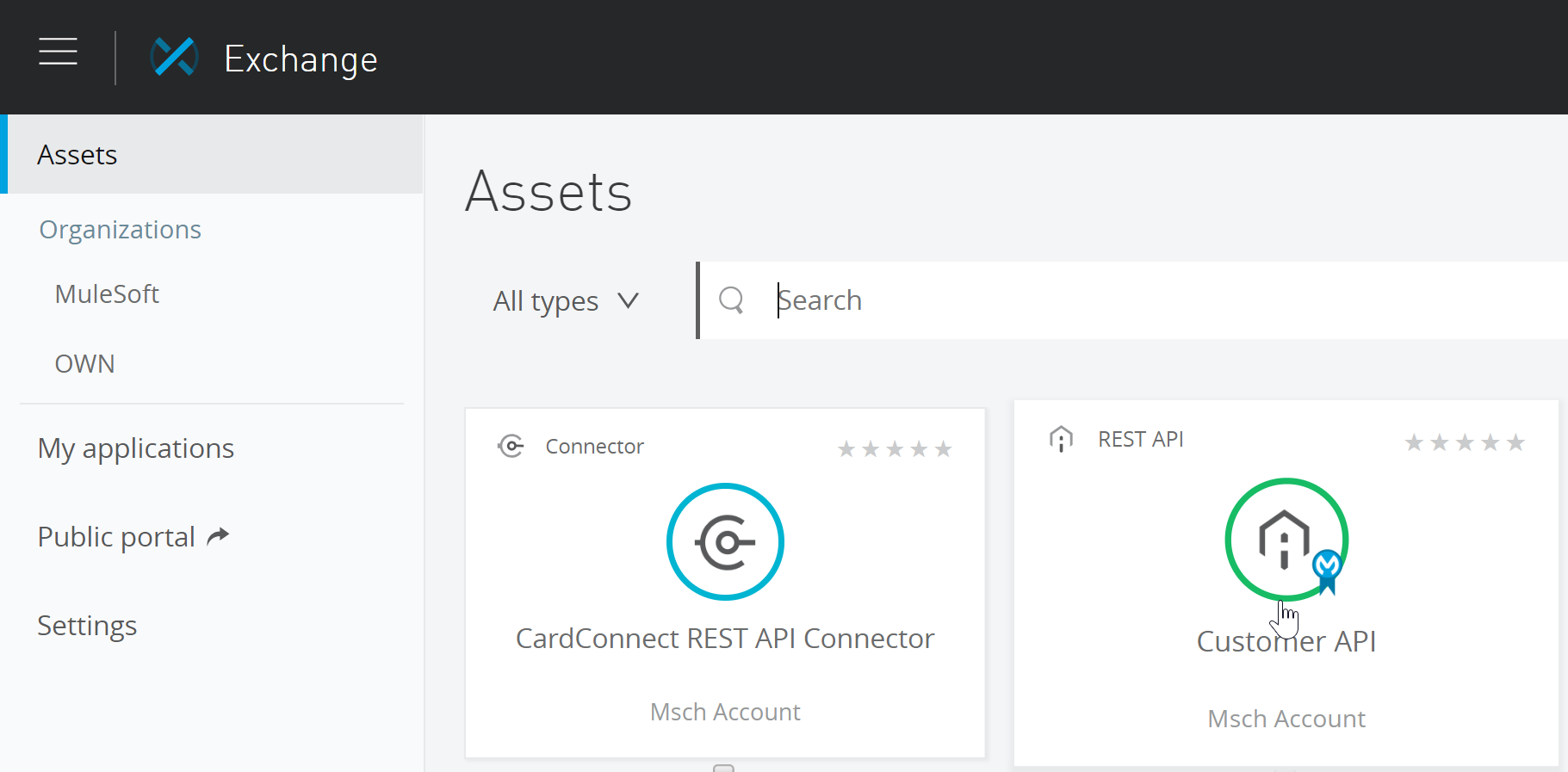The image size is (1568, 772).
Task: Click the small Connector type icon
Action: (x=511, y=446)
